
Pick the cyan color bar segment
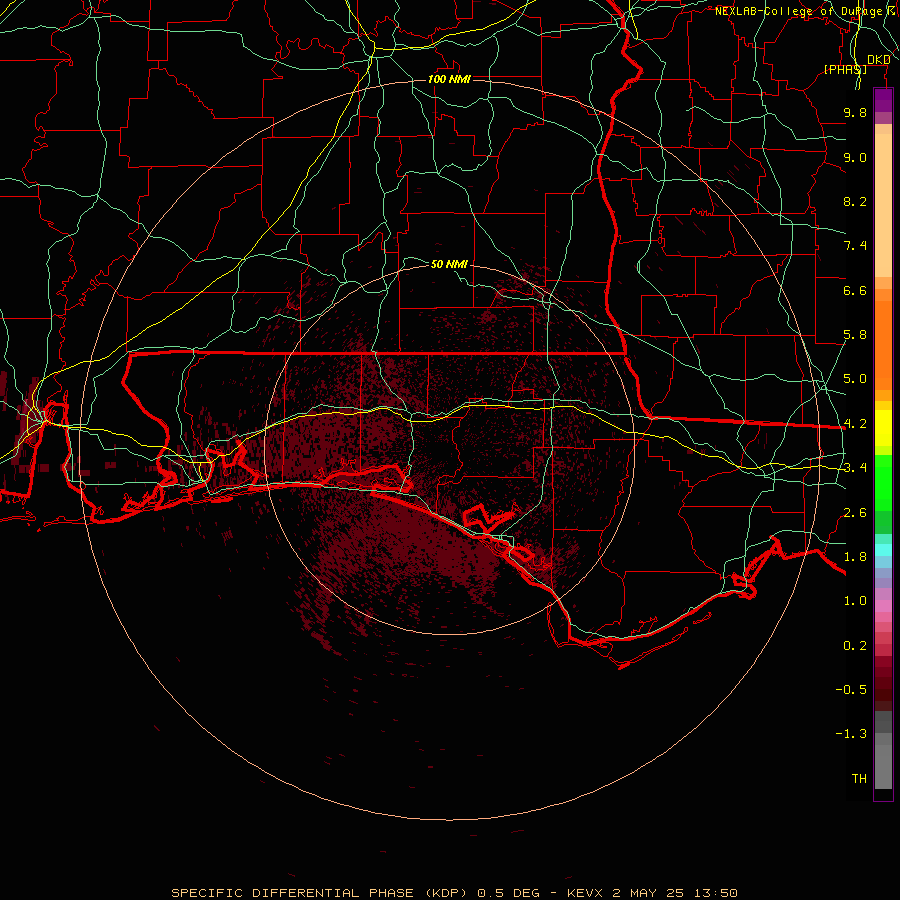[x=883, y=550]
